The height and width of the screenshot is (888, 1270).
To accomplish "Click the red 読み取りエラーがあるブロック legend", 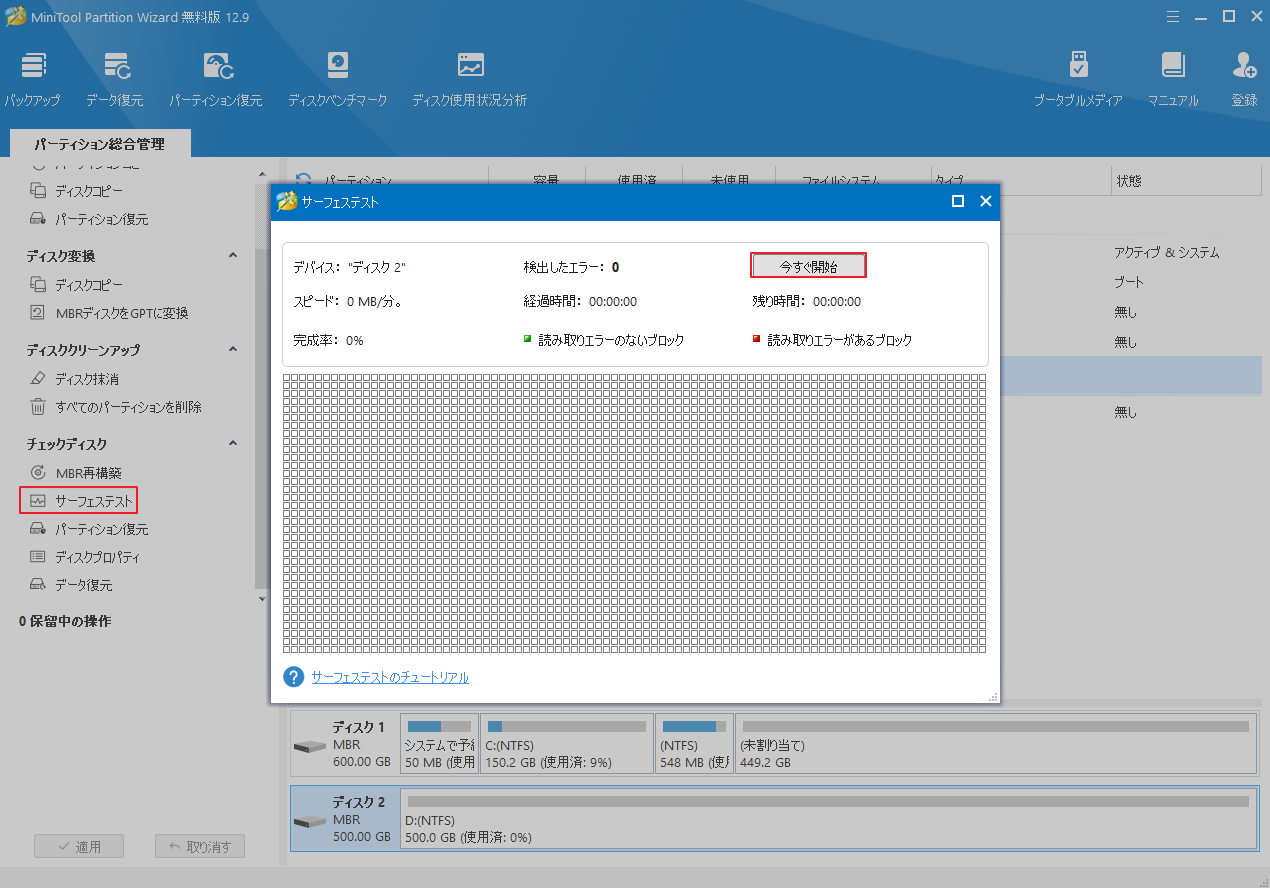I will pyautogui.click(x=833, y=340).
